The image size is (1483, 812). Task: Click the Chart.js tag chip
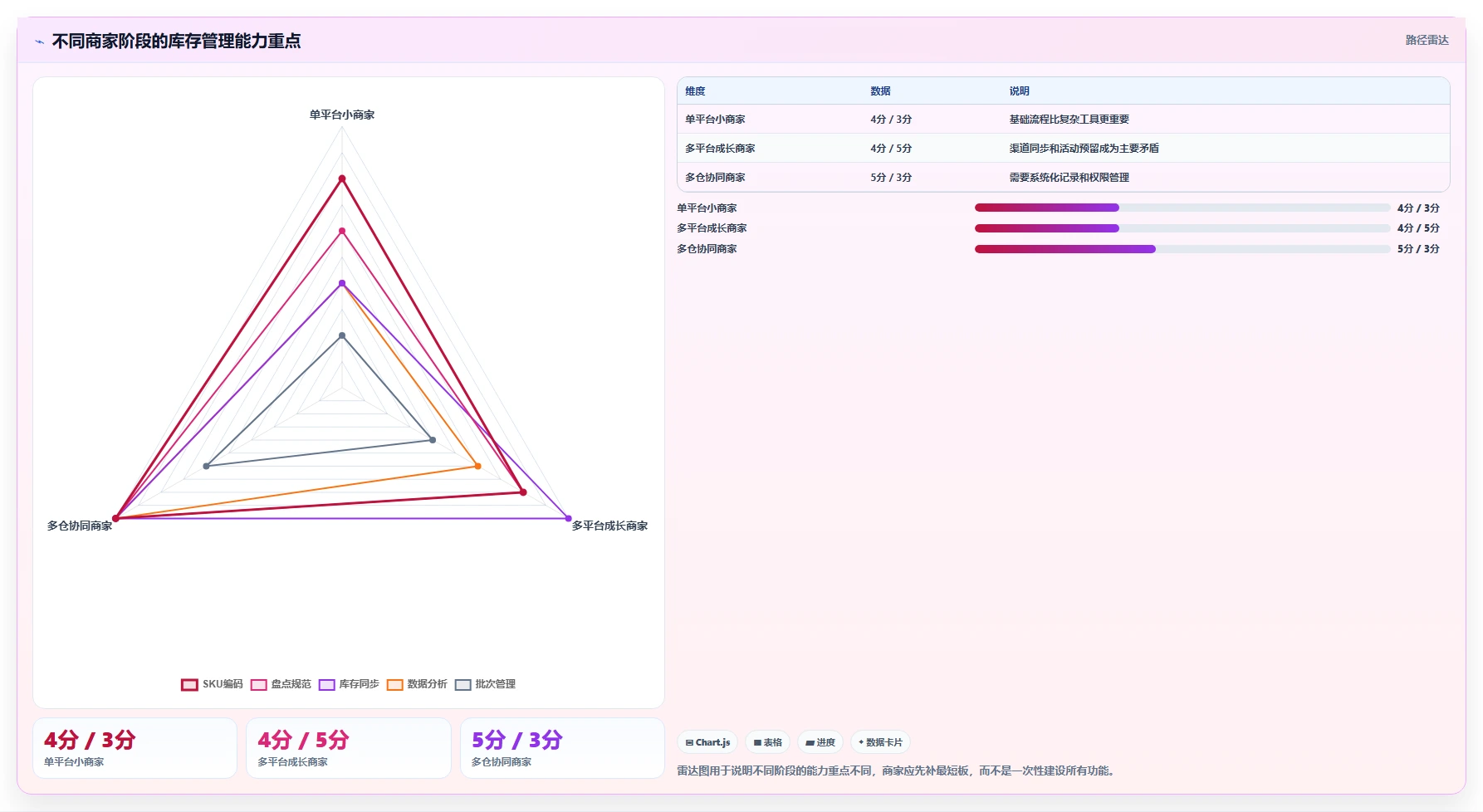click(707, 742)
